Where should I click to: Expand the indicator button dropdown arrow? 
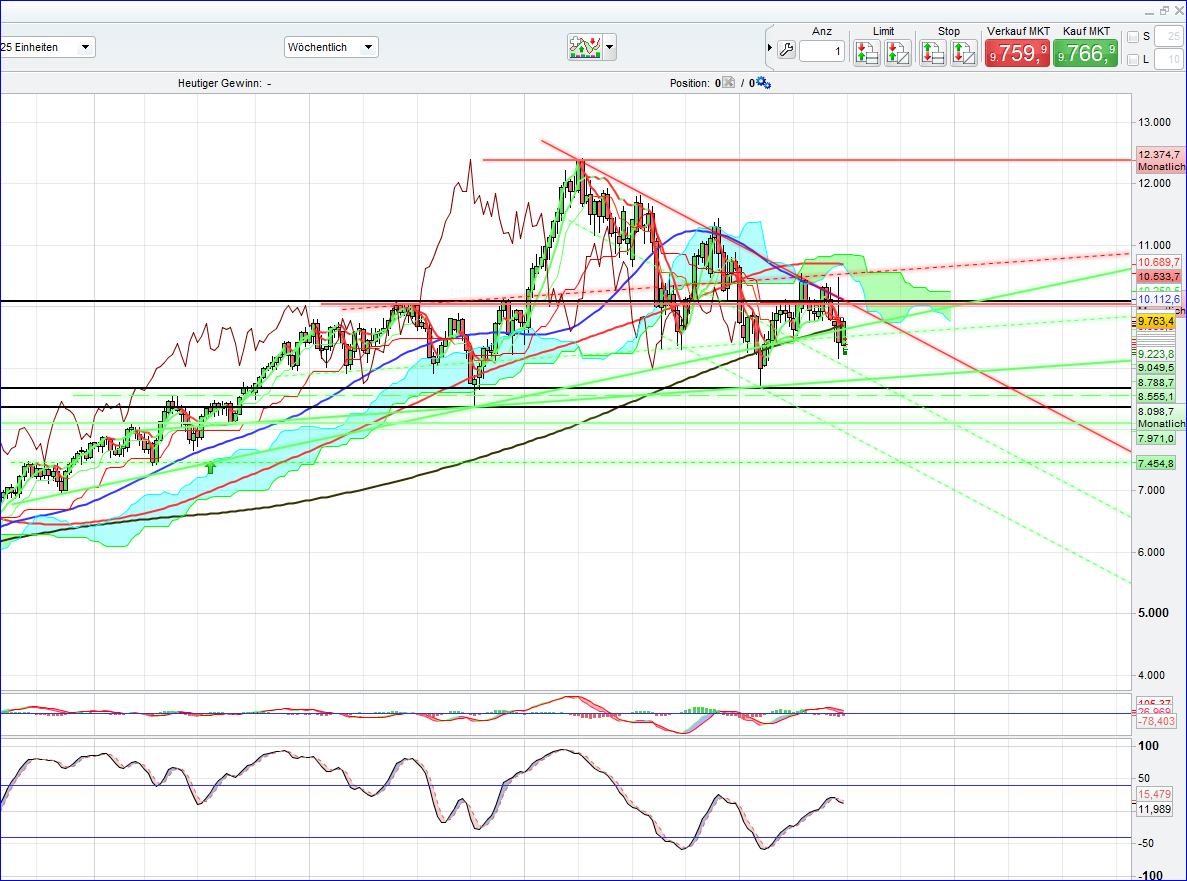(609, 47)
